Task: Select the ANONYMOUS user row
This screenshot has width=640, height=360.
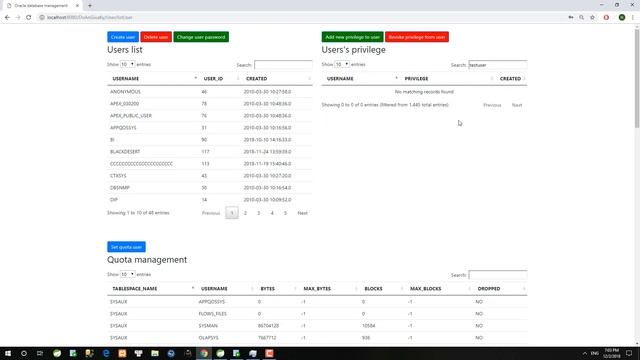Action: 210,92
